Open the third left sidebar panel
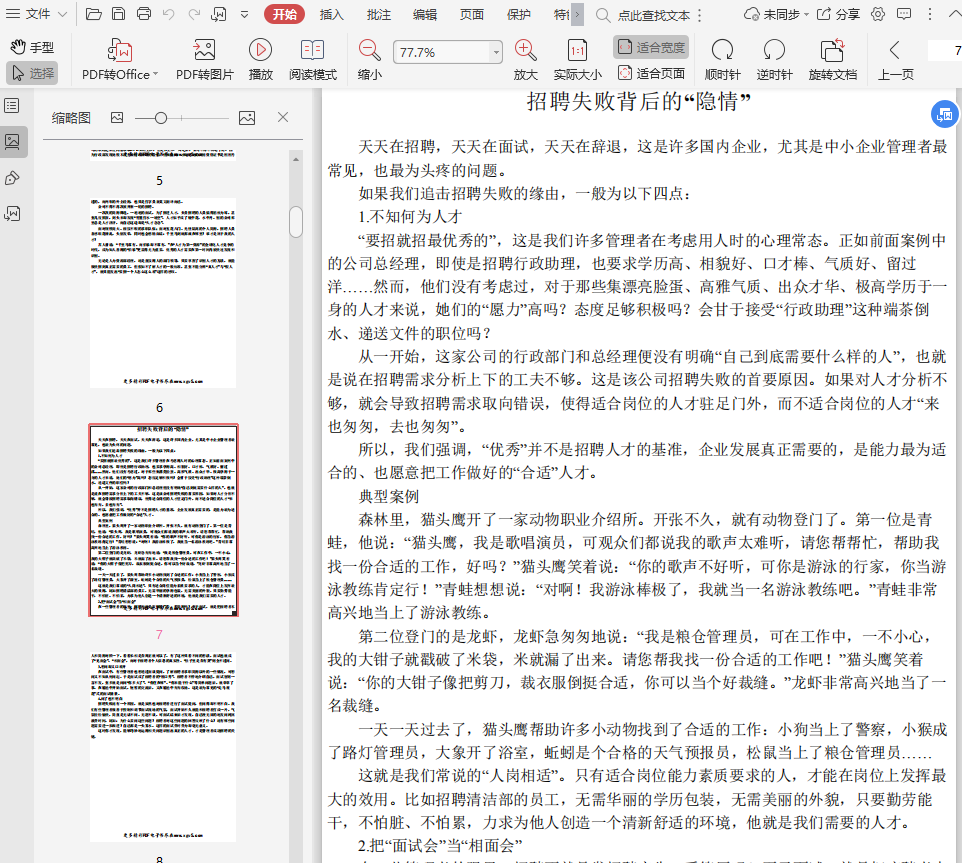 [12, 178]
